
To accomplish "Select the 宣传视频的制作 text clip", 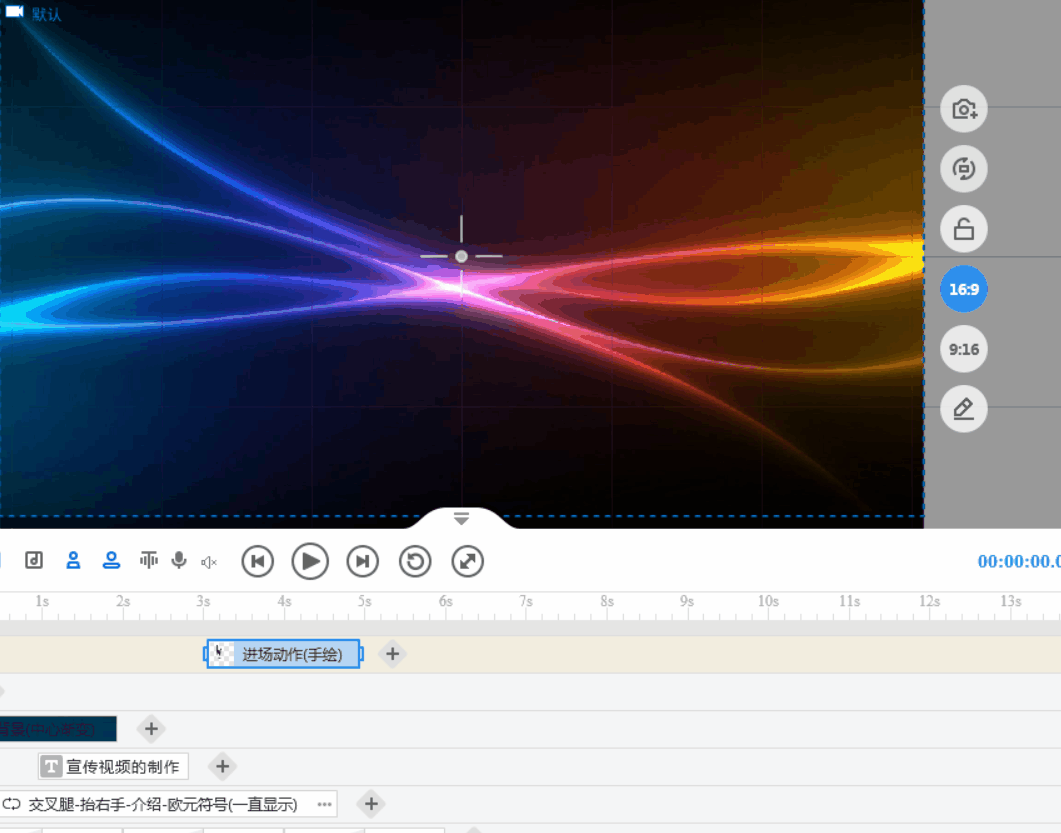I will click(x=113, y=766).
